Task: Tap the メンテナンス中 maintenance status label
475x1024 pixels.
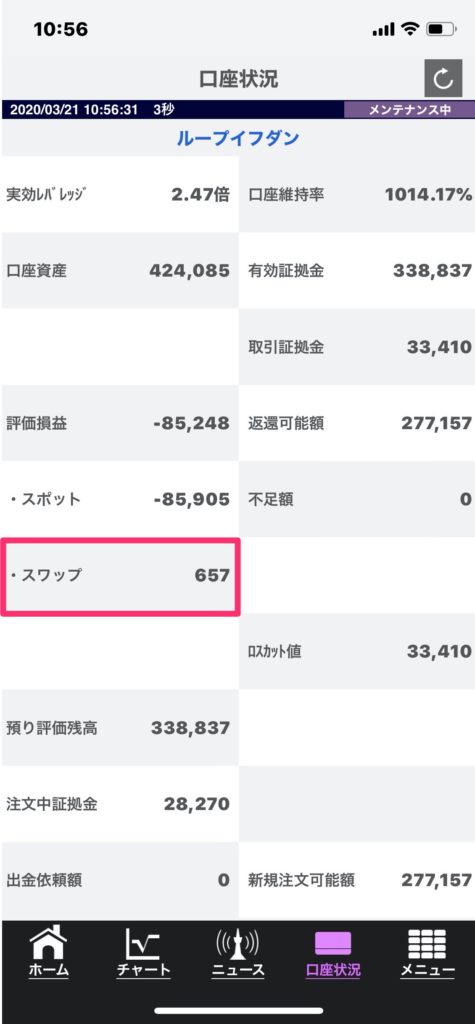Action: (x=410, y=110)
